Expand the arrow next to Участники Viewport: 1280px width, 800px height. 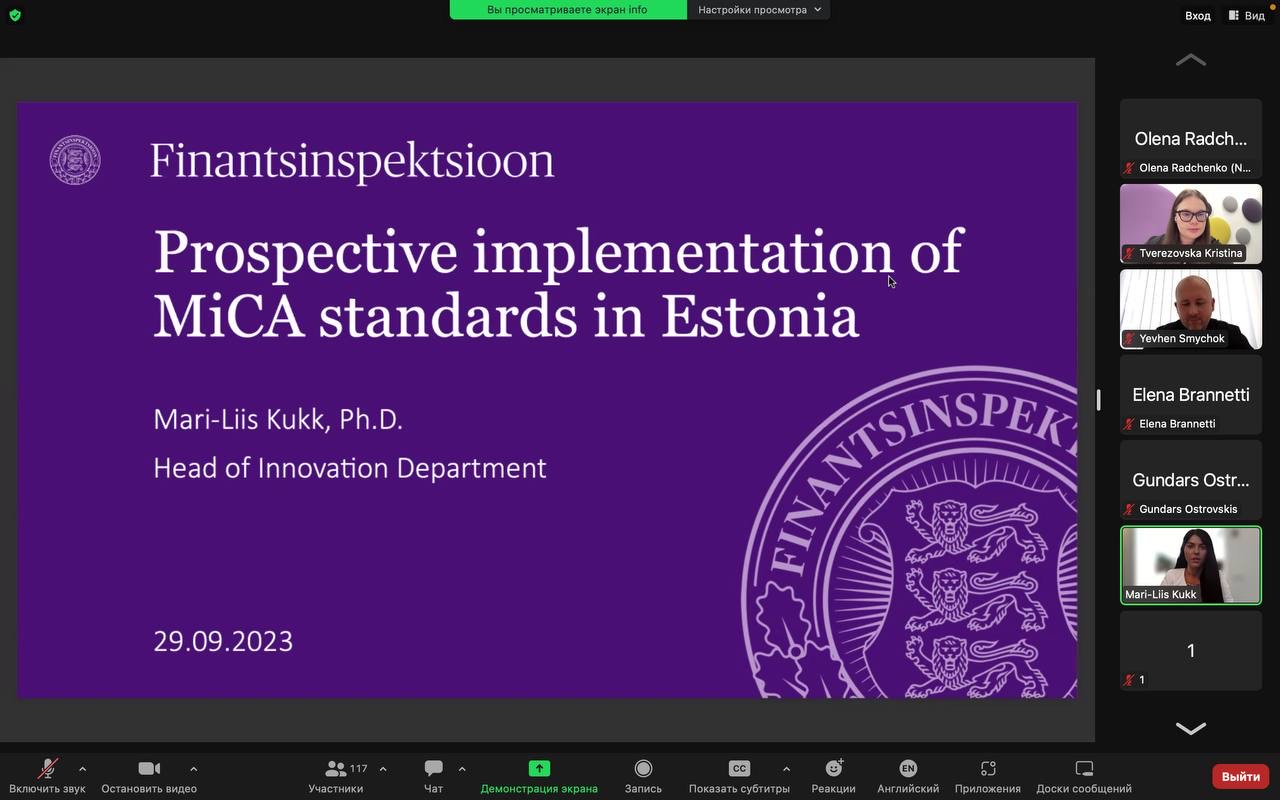[383, 769]
